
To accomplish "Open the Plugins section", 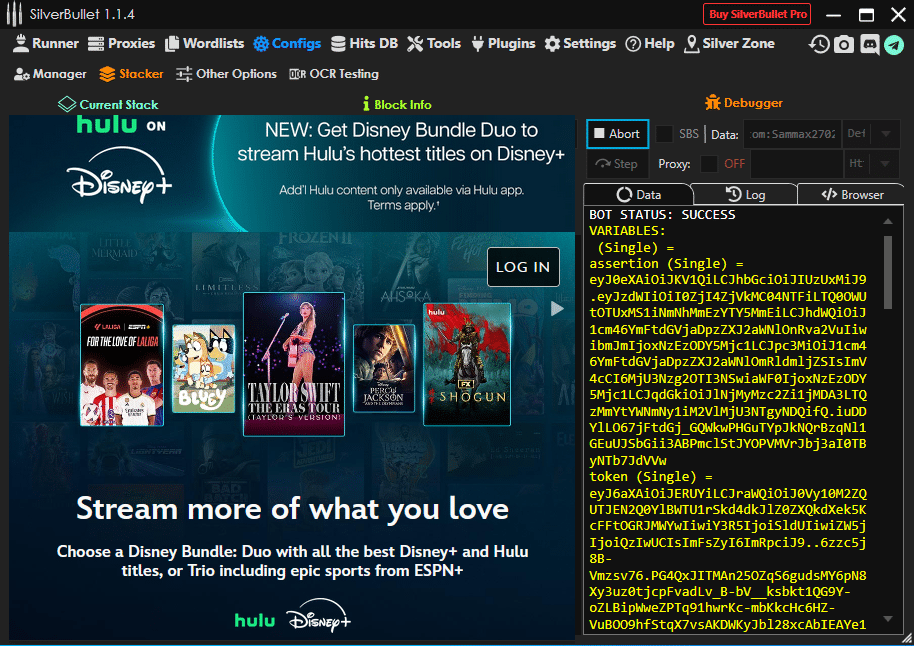I will (x=503, y=43).
